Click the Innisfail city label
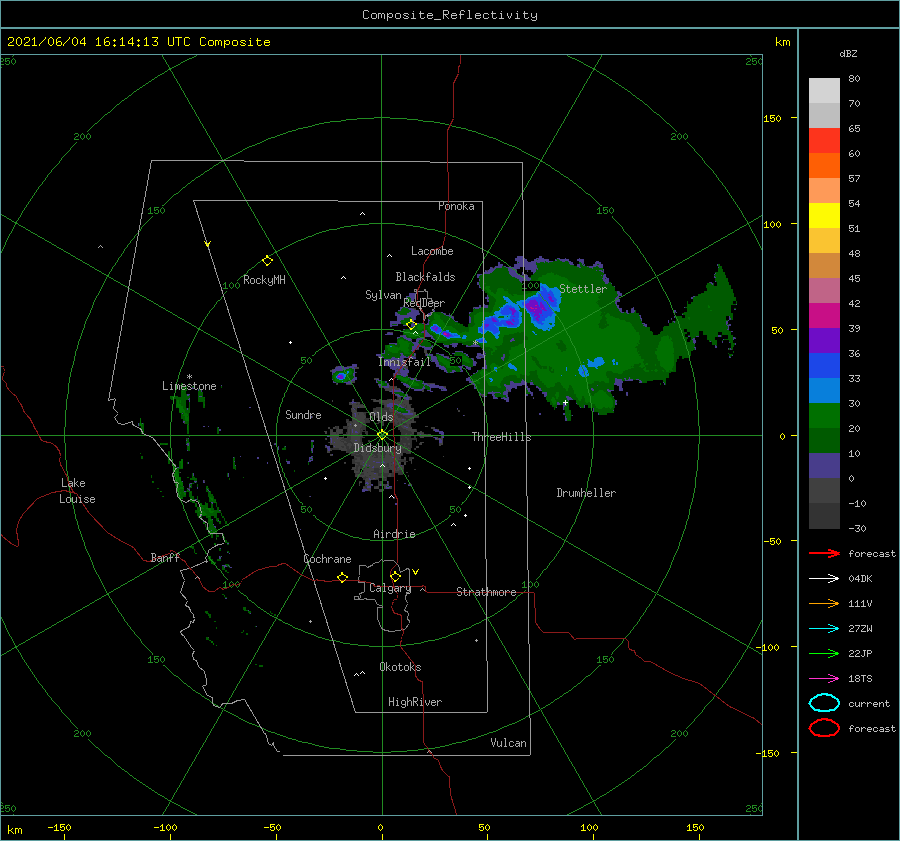The image size is (900, 841). (x=404, y=362)
